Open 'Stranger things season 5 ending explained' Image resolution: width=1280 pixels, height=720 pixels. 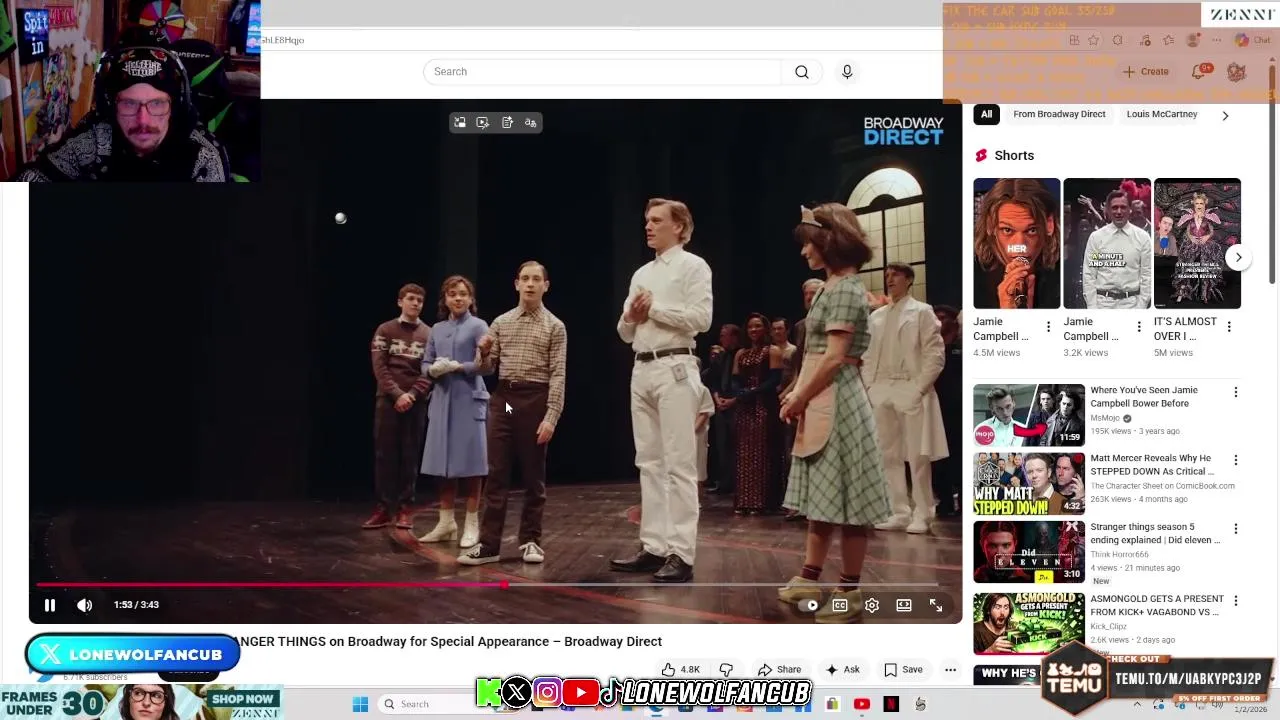[x=1155, y=533]
